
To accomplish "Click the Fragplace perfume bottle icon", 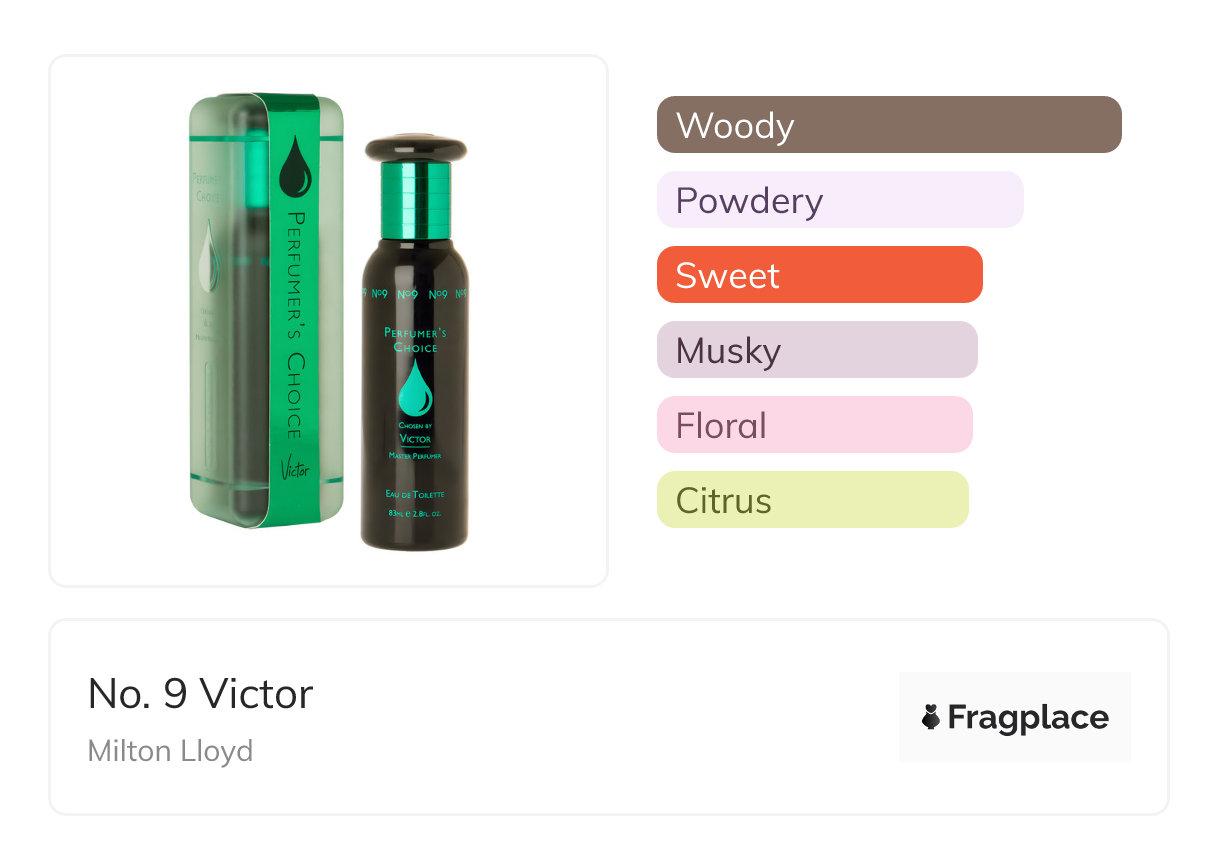I will coord(931,717).
